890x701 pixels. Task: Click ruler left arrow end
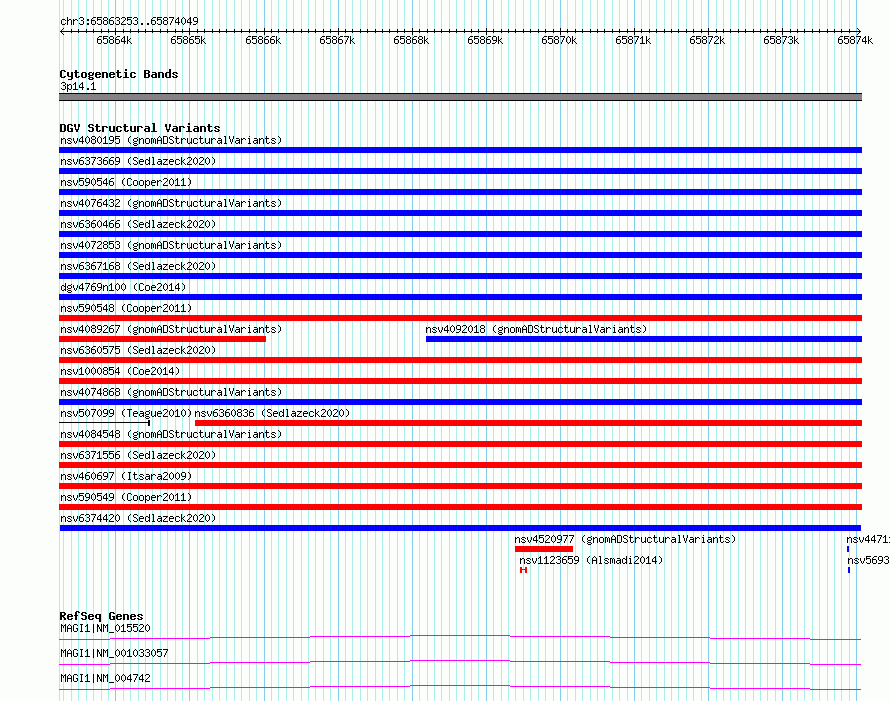click(62, 31)
